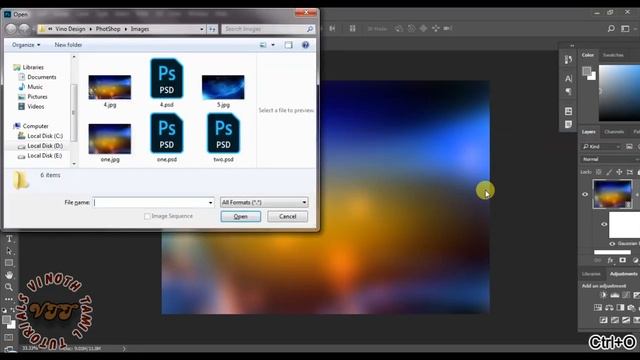Viewport: 640px width, 360px height.
Task: Select the Rectangle shape tool
Action: [9, 263]
